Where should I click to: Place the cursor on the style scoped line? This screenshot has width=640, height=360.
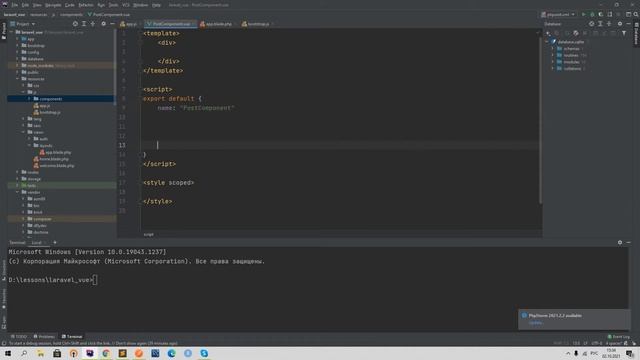tap(168, 183)
